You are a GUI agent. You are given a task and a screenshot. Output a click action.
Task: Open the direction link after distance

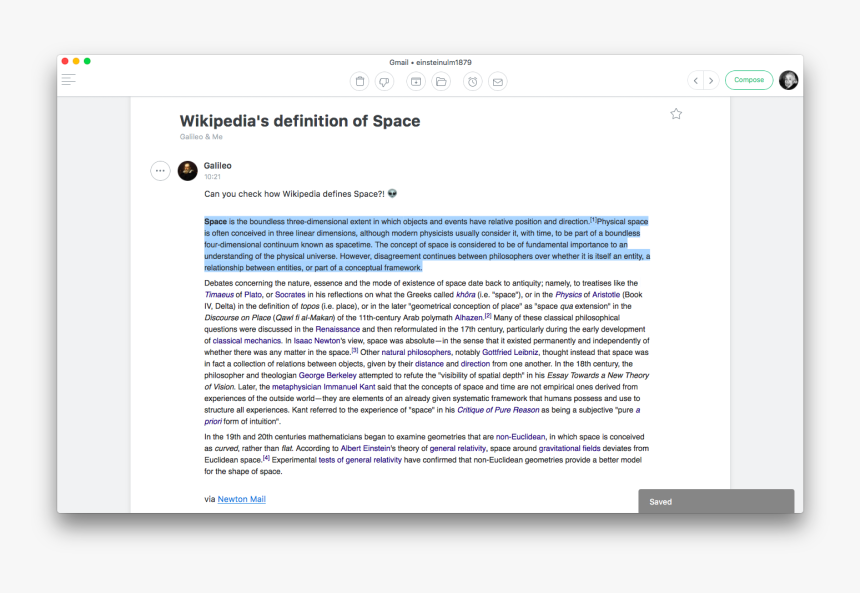(476, 364)
